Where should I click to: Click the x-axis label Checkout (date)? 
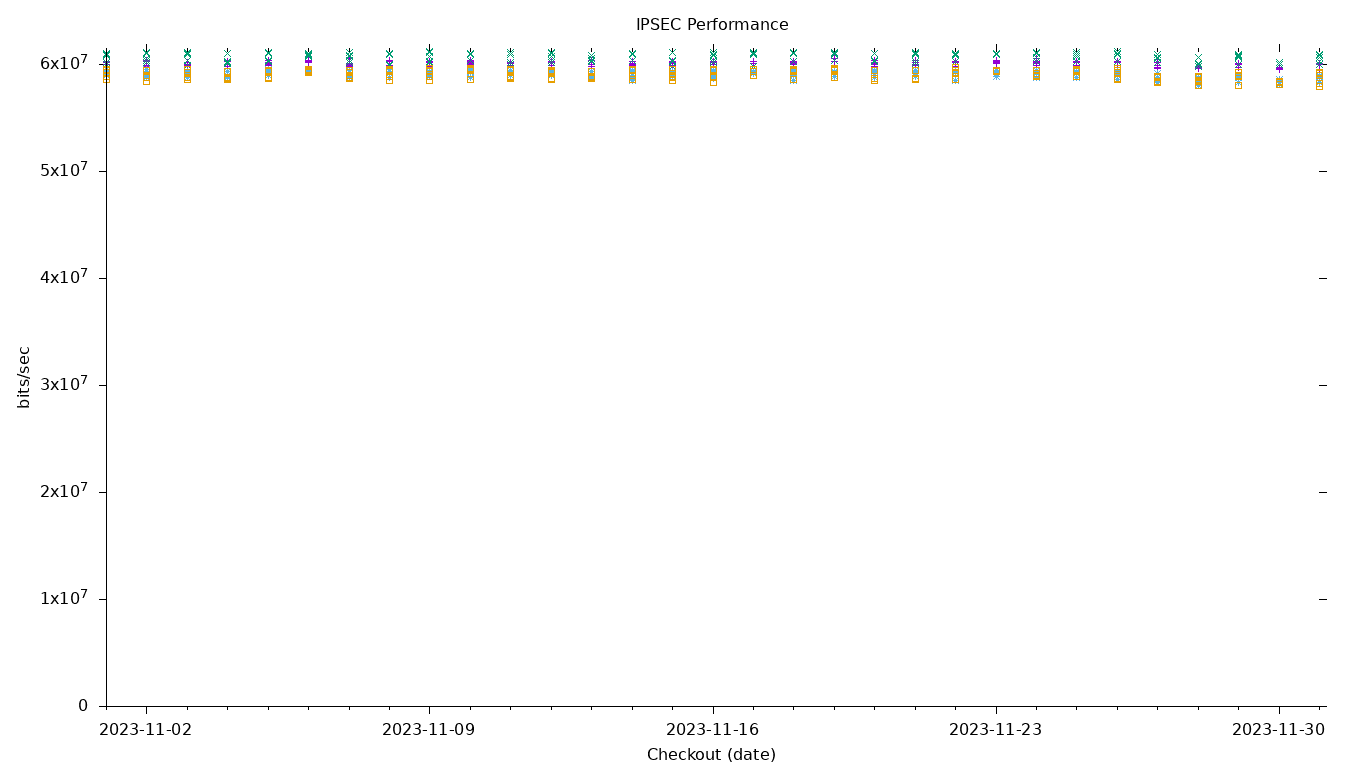pyautogui.click(x=711, y=755)
